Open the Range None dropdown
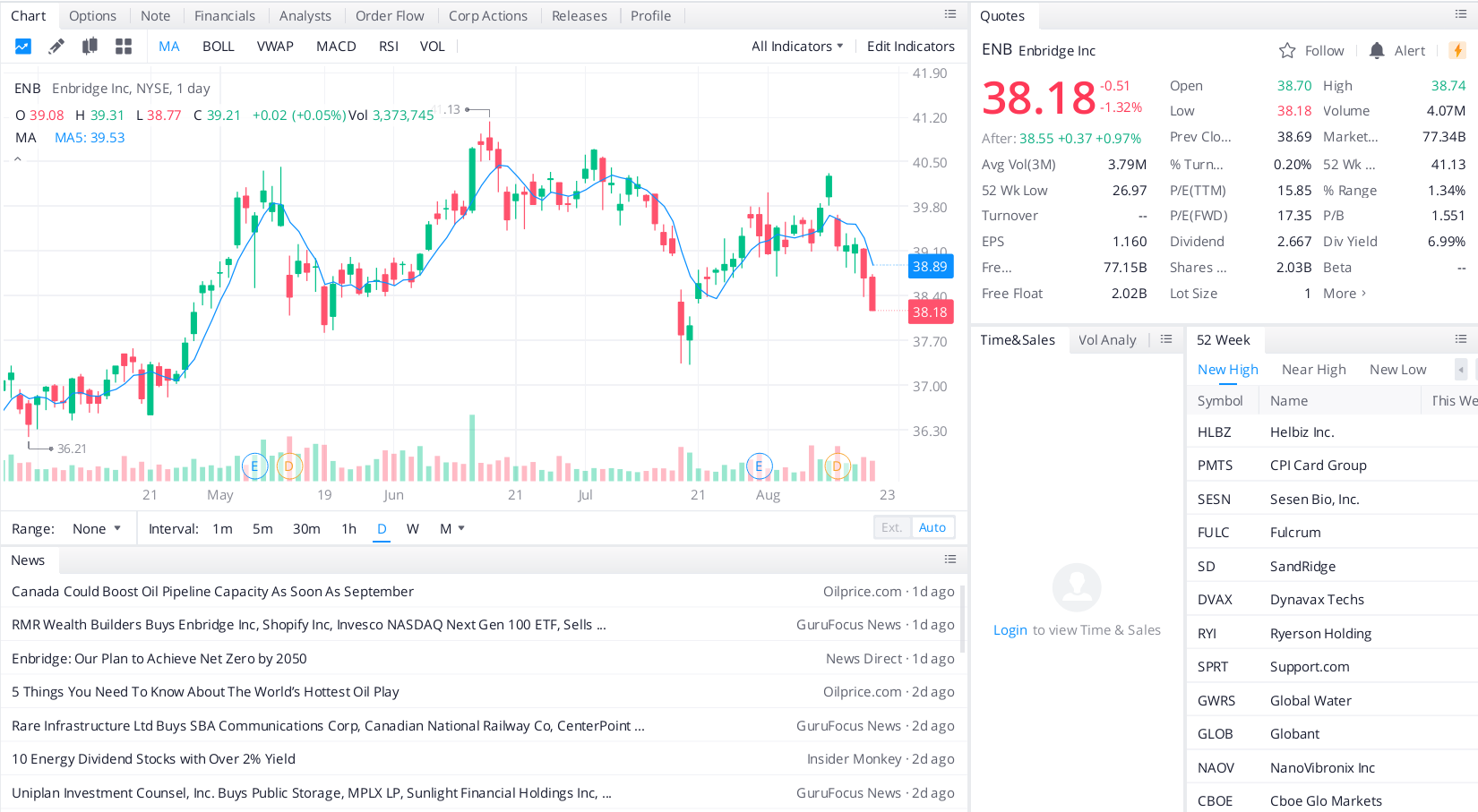The height and width of the screenshot is (812, 1478). tap(96, 529)
